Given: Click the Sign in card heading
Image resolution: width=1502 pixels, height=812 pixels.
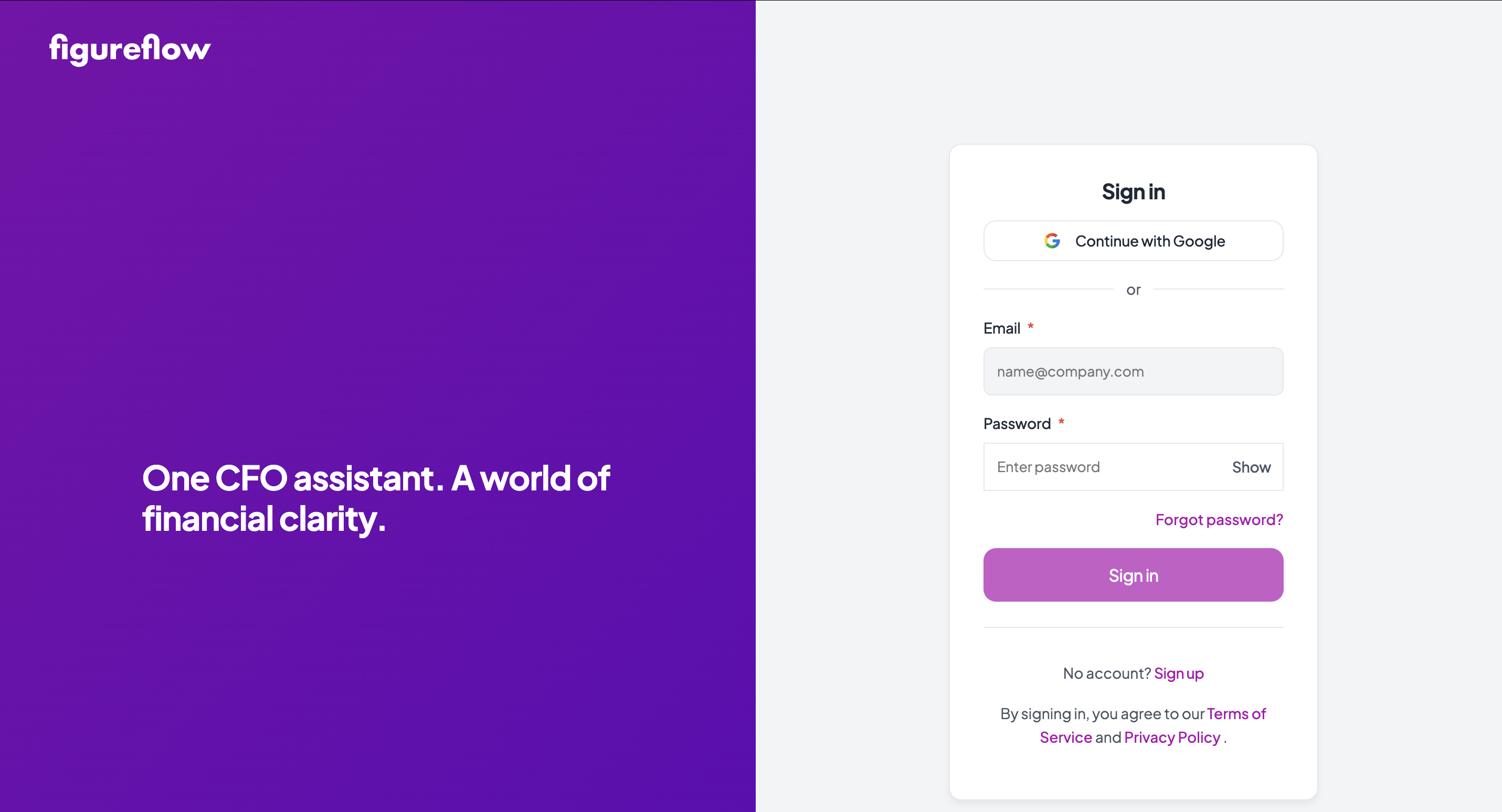Looking at the screenshot, I should click(1133, 192).
